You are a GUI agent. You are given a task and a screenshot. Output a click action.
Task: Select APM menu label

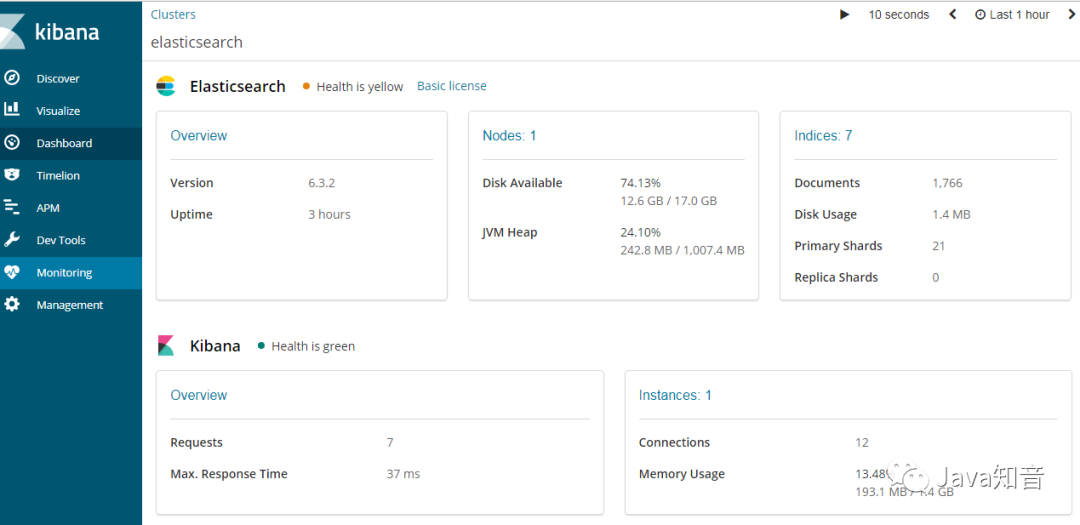click(x=48, y=208)
